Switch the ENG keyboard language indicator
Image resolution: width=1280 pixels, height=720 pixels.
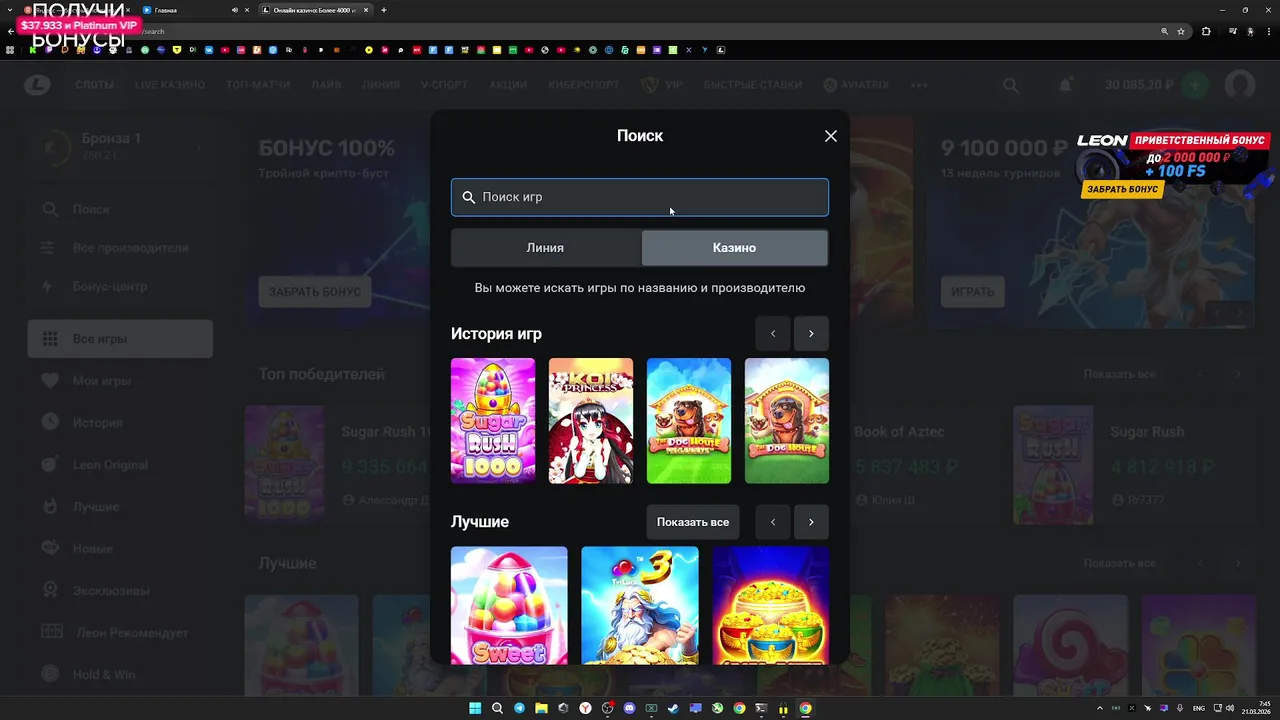pyautogui.click(x=1199, y=709)
